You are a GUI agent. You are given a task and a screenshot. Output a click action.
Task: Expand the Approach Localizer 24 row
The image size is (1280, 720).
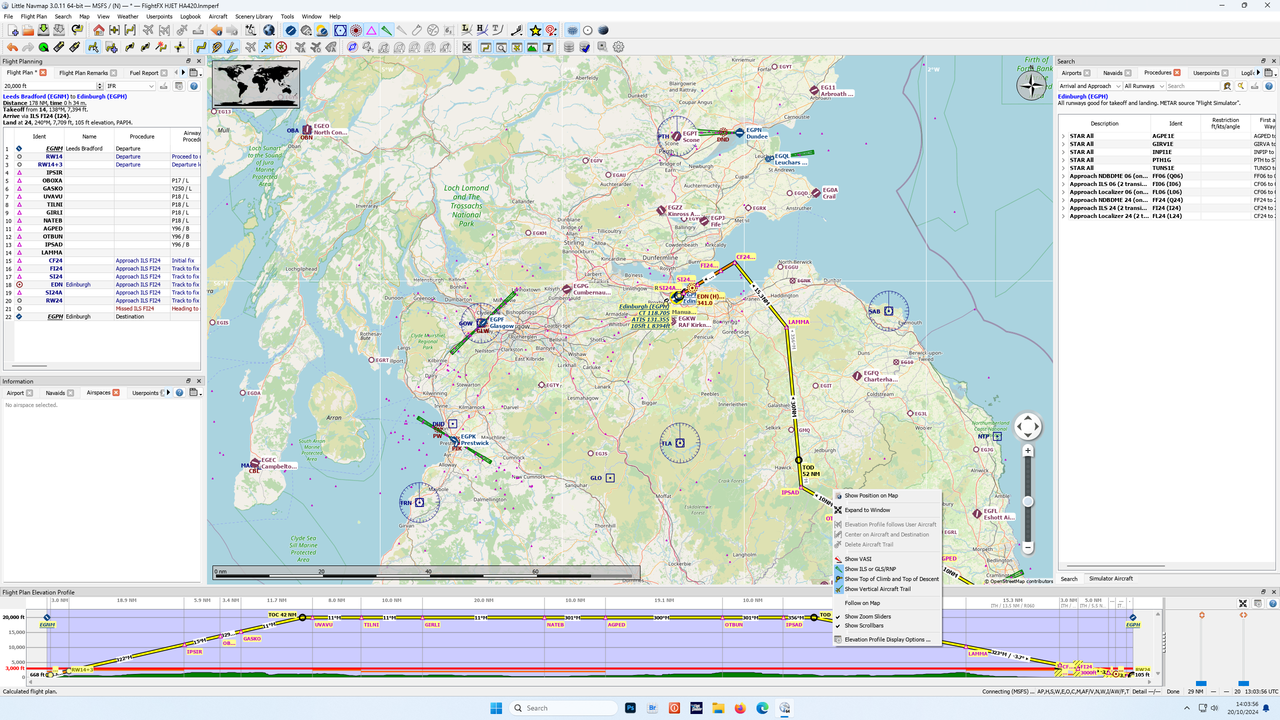click(1063, 216)
